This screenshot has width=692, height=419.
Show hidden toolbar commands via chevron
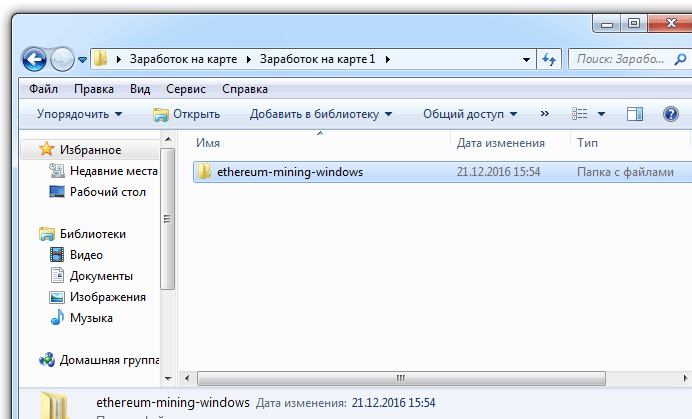(x=545, y=114)
